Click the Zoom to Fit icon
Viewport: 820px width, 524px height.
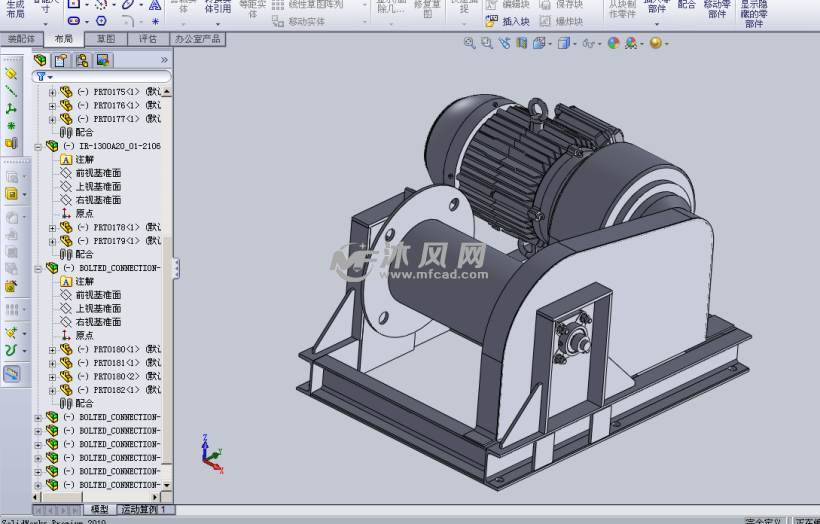point(470,43)
